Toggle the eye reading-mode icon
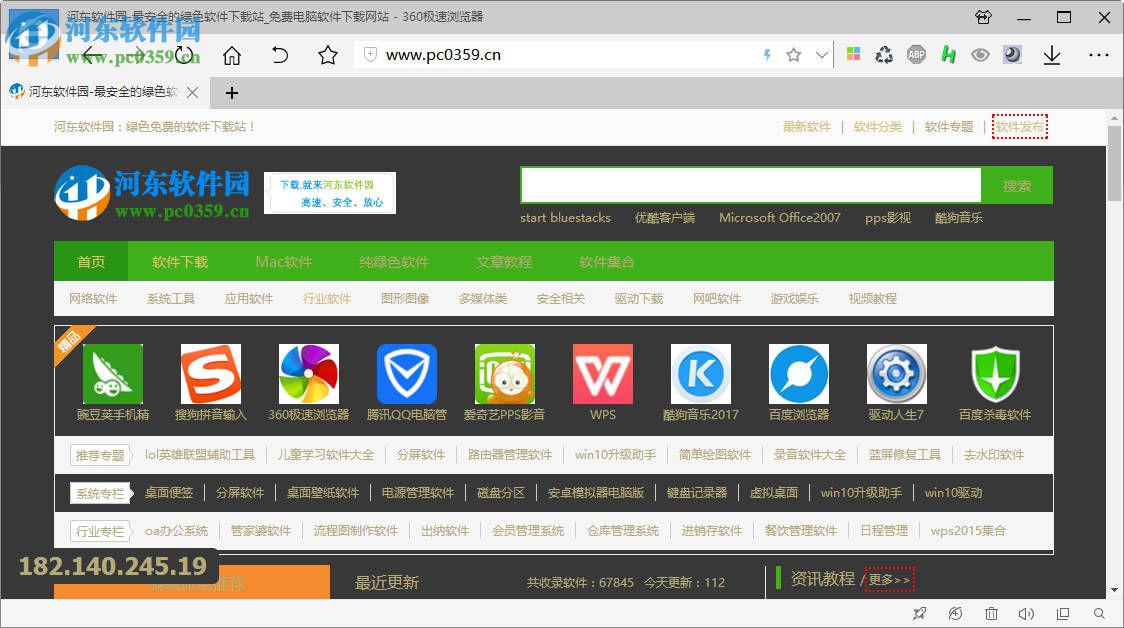 coord(981,55)
